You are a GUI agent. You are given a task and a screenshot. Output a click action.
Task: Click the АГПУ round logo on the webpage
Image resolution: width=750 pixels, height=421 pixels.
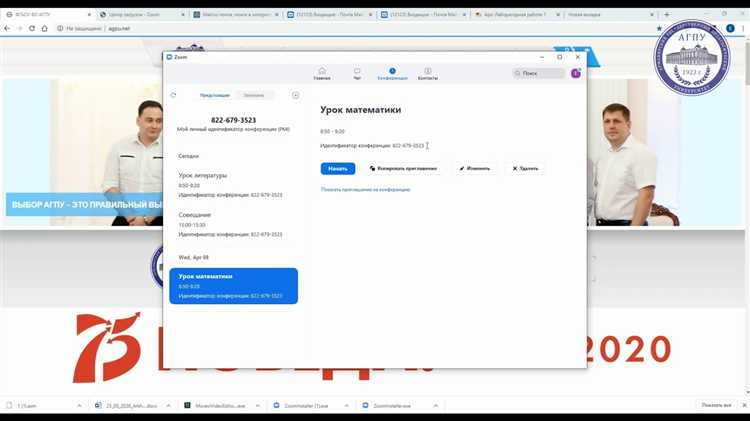(x=692, y=57)
